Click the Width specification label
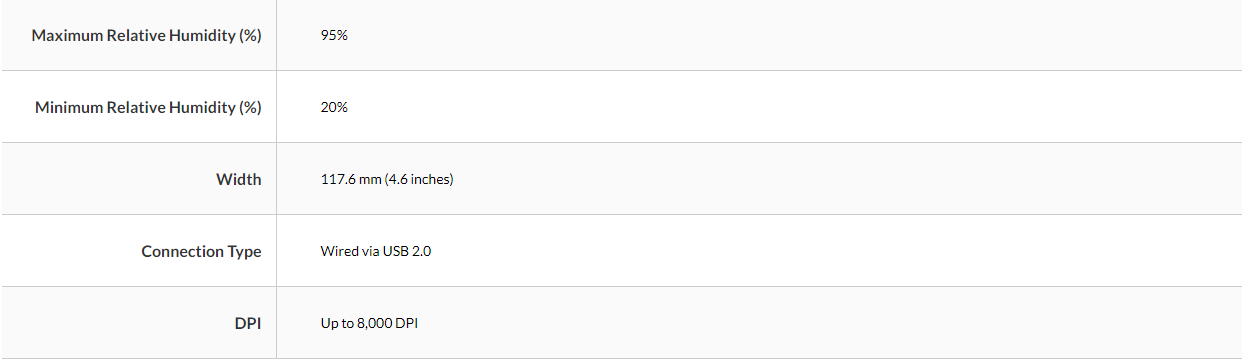This screenshot has height=360, width=1243. coord(239,179)
